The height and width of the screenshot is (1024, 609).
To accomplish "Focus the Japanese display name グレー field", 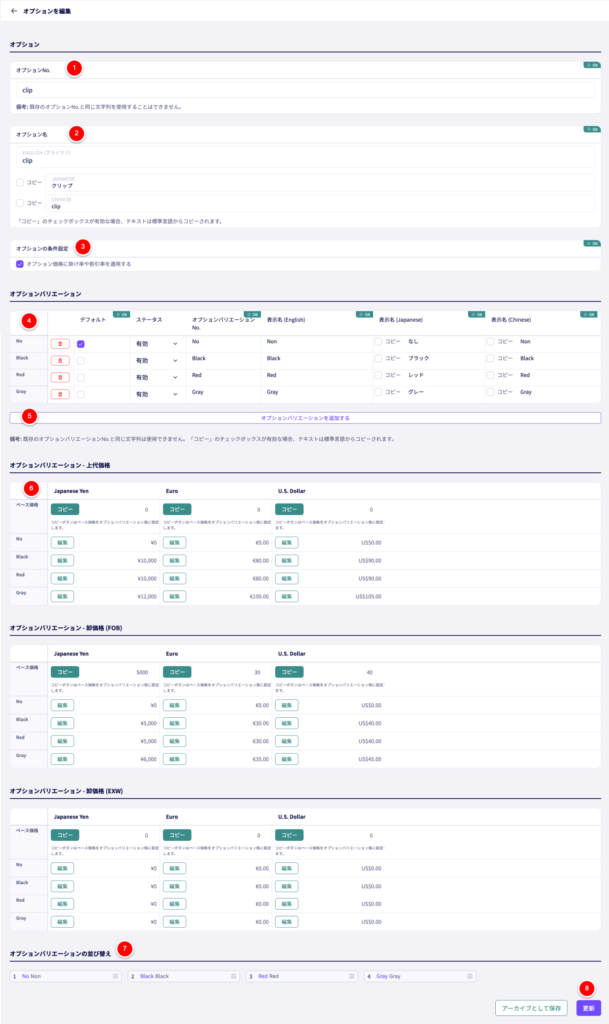I will tap(444, 392).
